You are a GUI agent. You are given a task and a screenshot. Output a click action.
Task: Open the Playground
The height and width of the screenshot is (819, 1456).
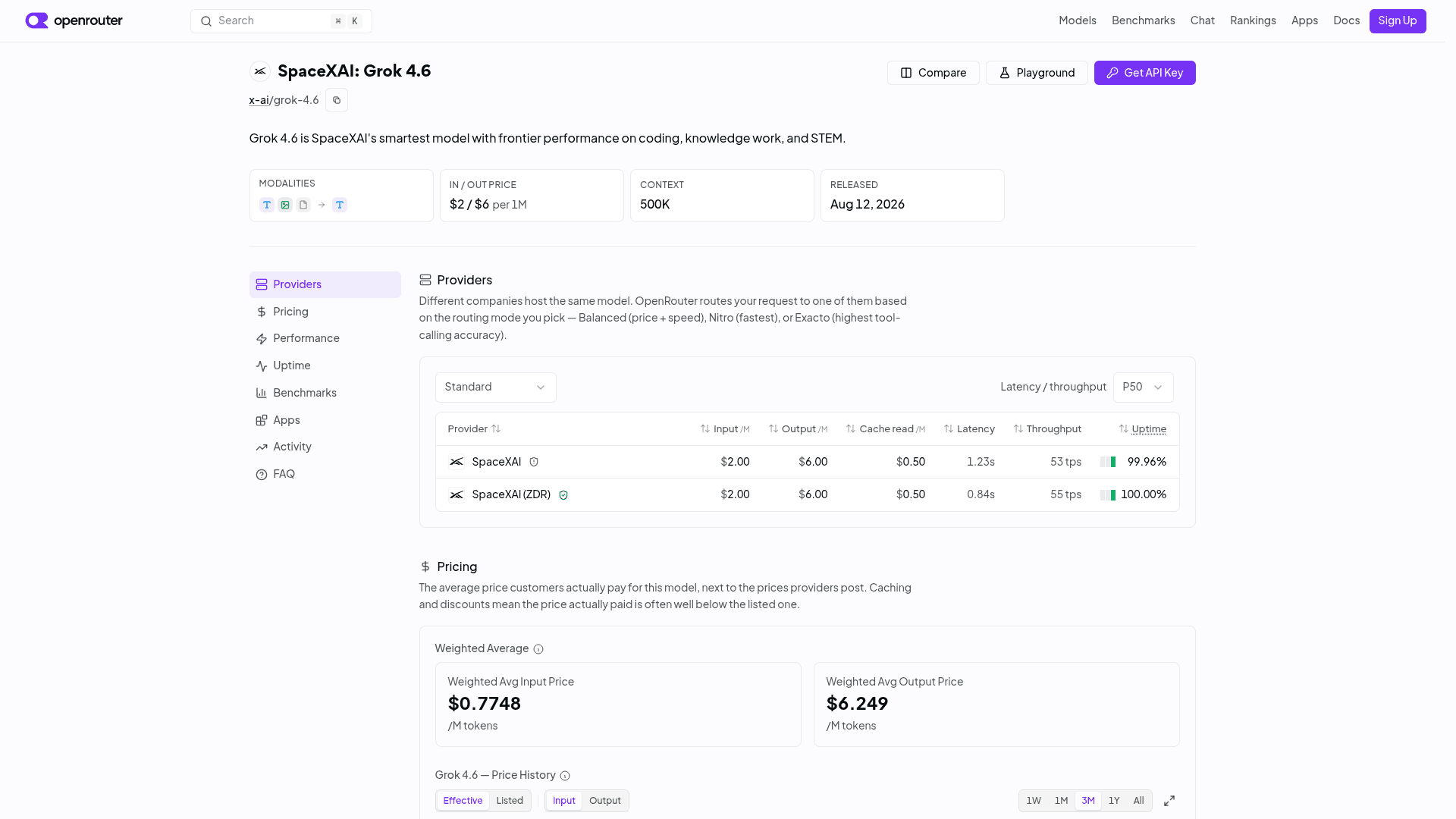tap(1037, 73)
